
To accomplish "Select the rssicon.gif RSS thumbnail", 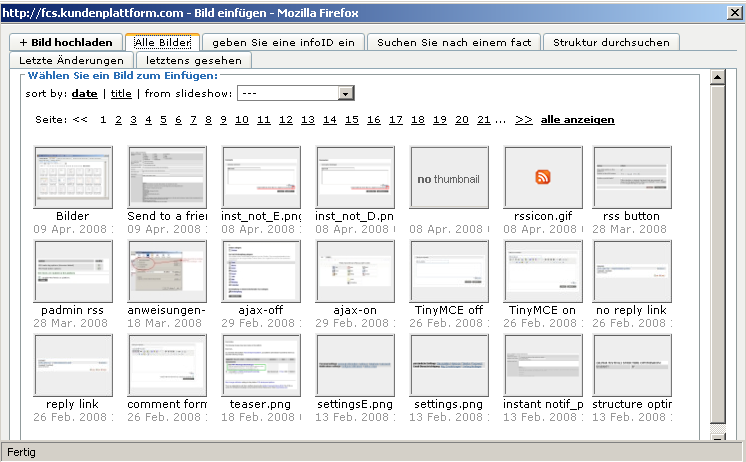I will click(x=543, y=177).
